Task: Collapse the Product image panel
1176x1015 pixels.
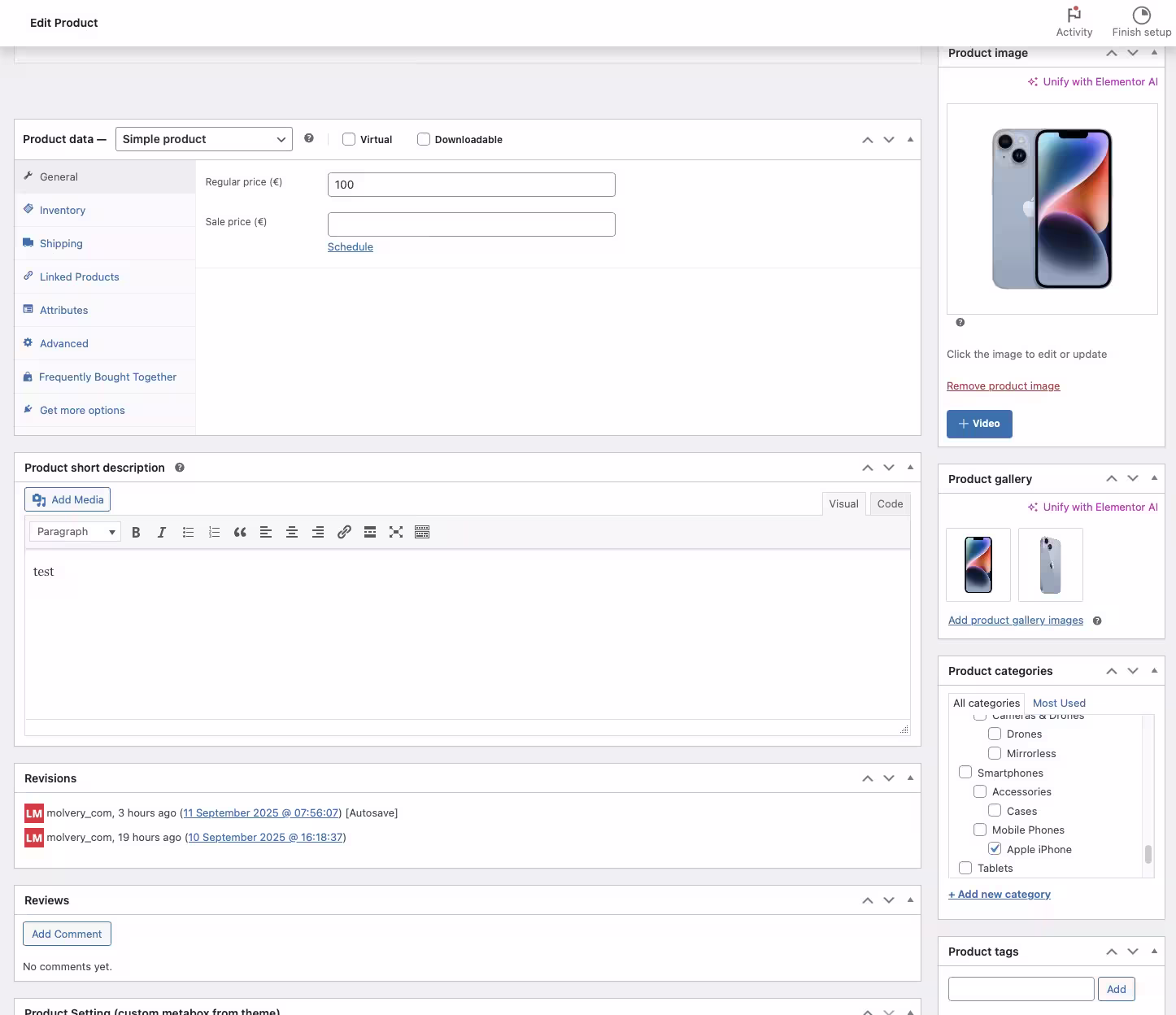Action: pyautogui.click(x=1154, y=53)
